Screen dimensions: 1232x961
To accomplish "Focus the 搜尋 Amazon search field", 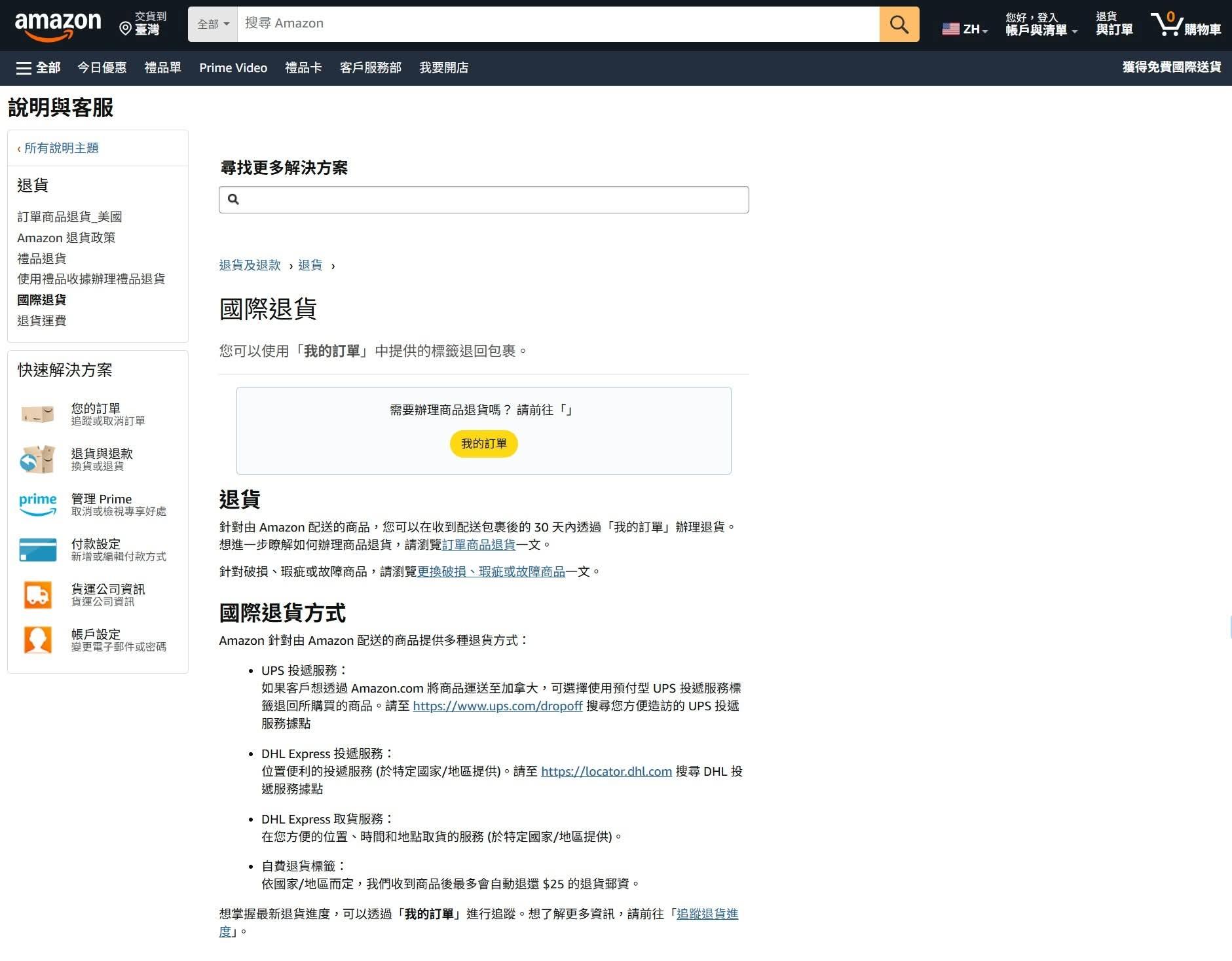I will click(558, 24).
